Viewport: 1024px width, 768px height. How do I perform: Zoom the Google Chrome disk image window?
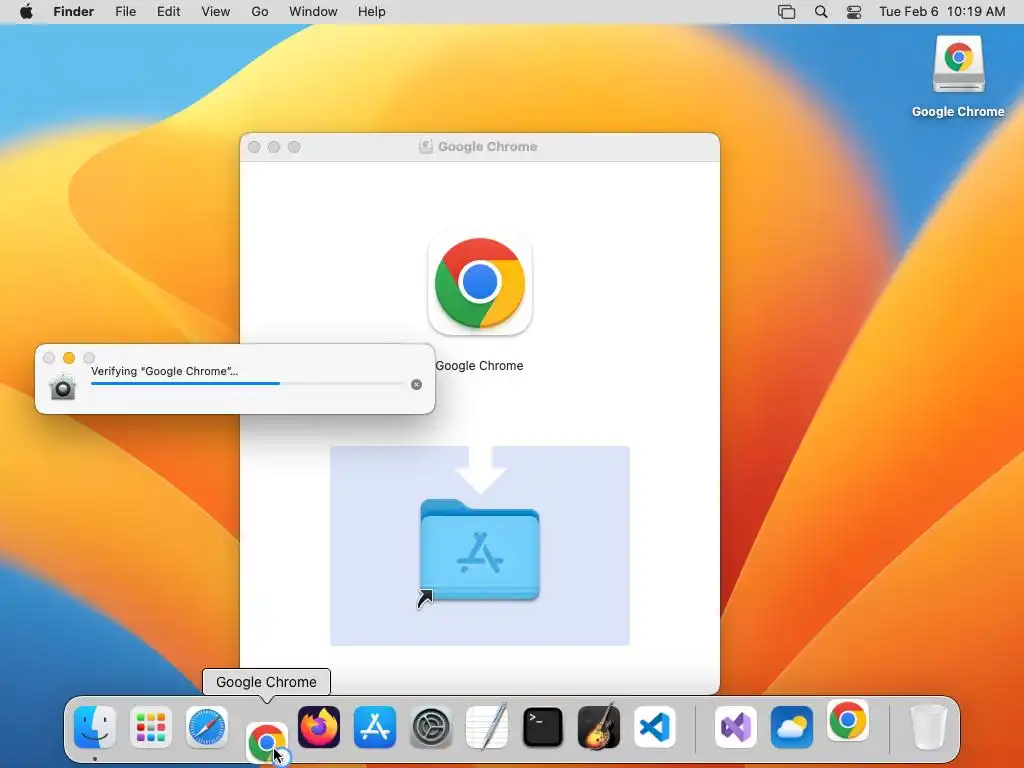tap(295, 147)
